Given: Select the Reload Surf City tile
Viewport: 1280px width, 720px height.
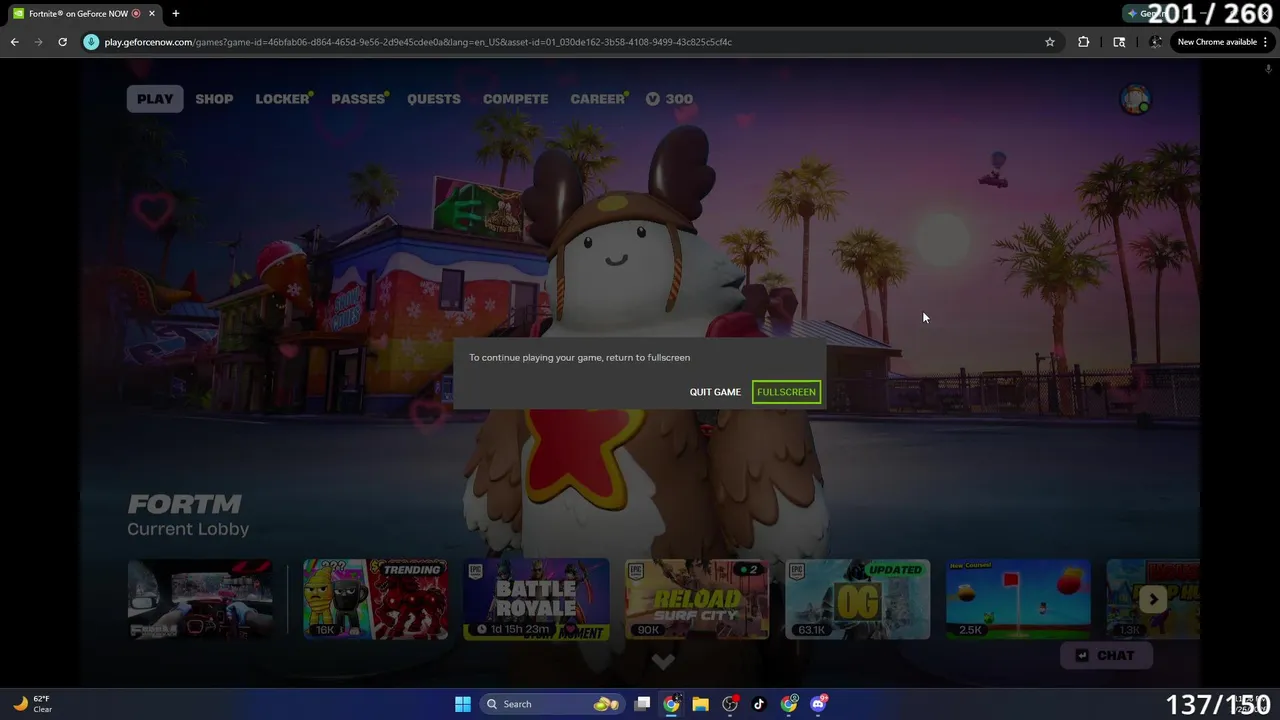Looking at the screenshot, I should click(697, 599).
